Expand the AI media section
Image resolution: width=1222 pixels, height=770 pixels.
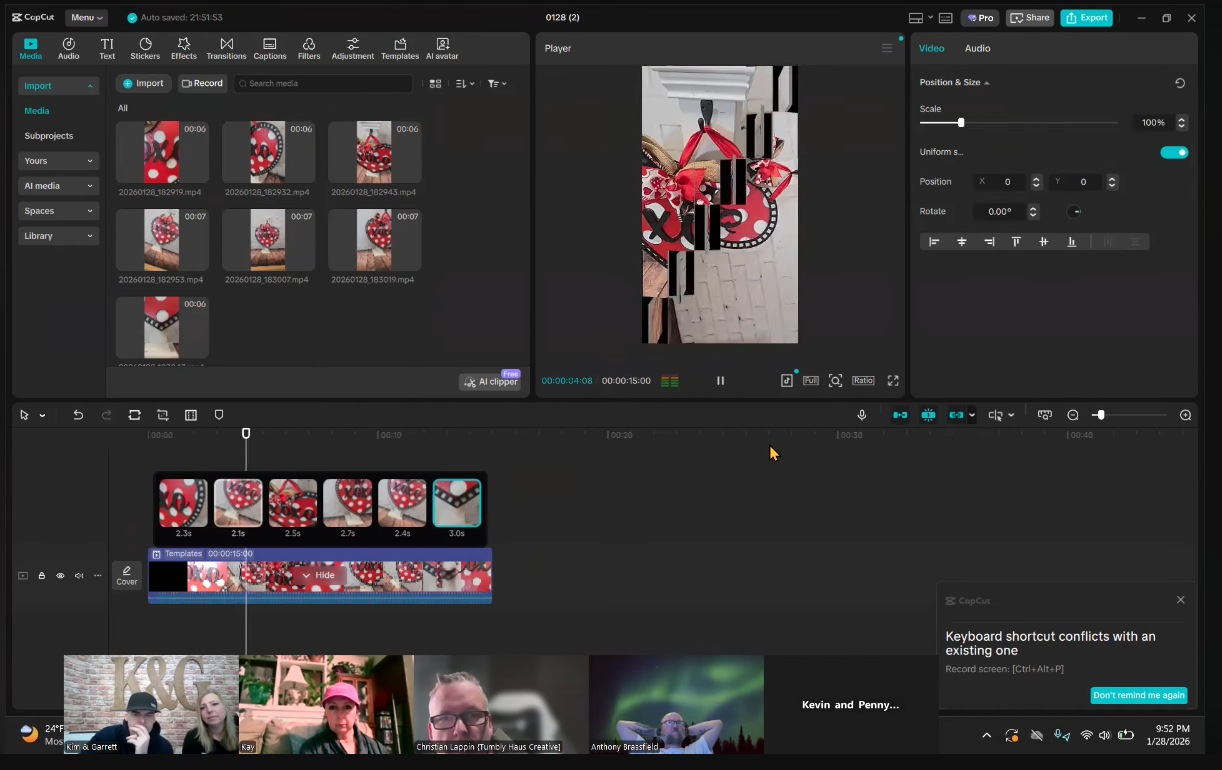[59, 186]
